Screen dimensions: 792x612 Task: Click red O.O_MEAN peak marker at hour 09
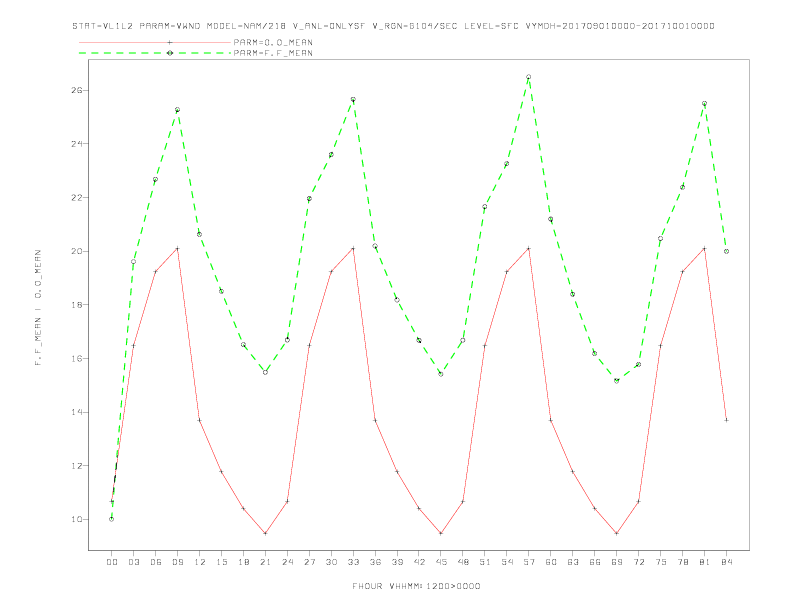(177, 248)
